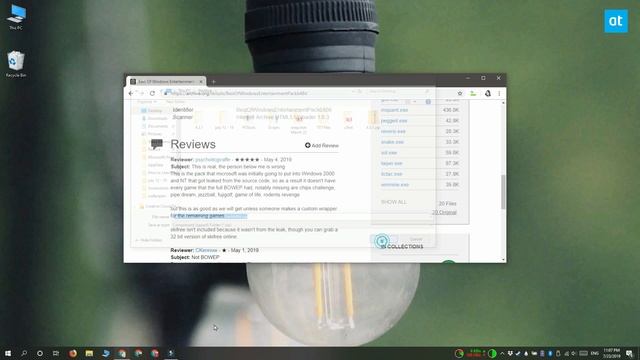The image size is (640, 360).
Task: Open the Action Center notifications icon
Action: coord(629,353)
